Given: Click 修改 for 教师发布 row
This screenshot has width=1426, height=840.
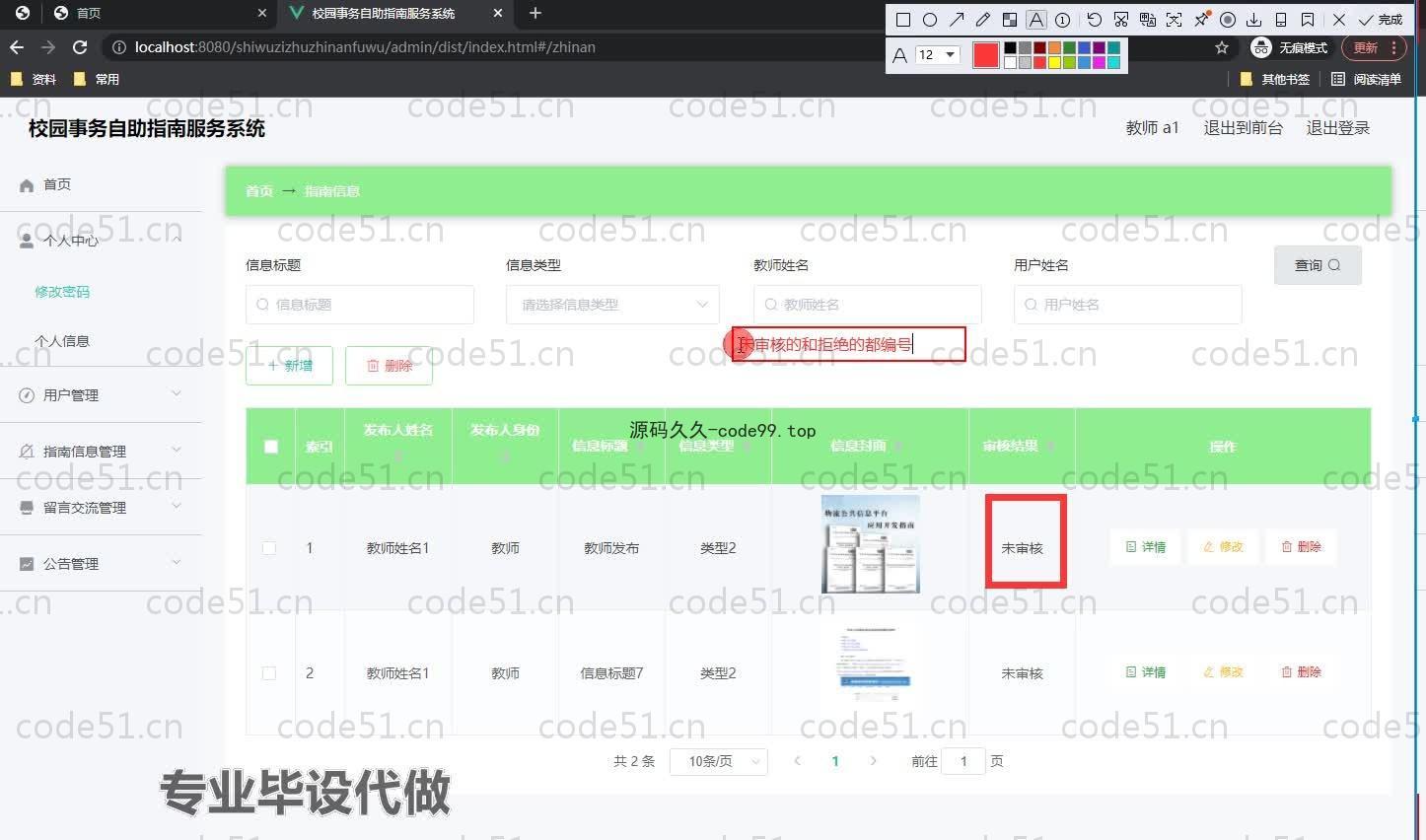Looking at the screenshot, I should [x=1223, y=547].
